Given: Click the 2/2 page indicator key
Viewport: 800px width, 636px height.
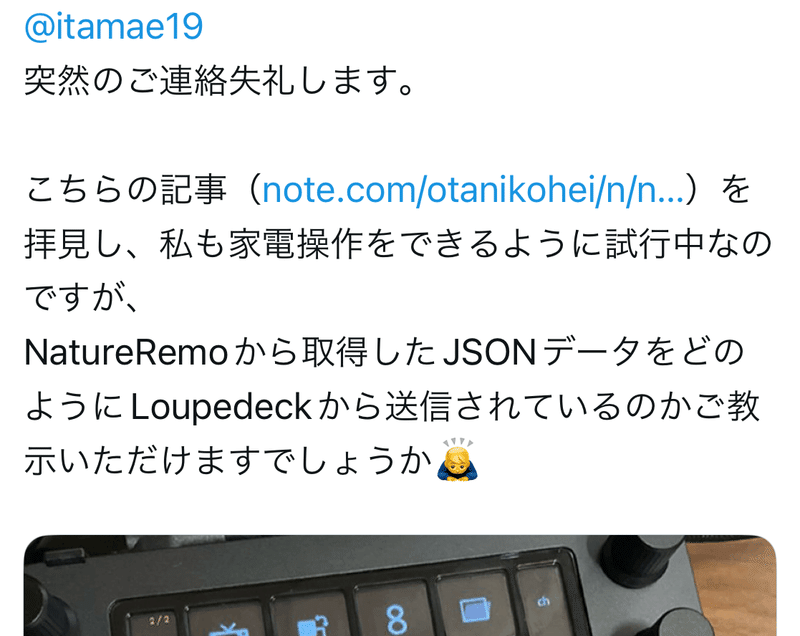Looking at the screenshot, I should (x=159, y=620).
